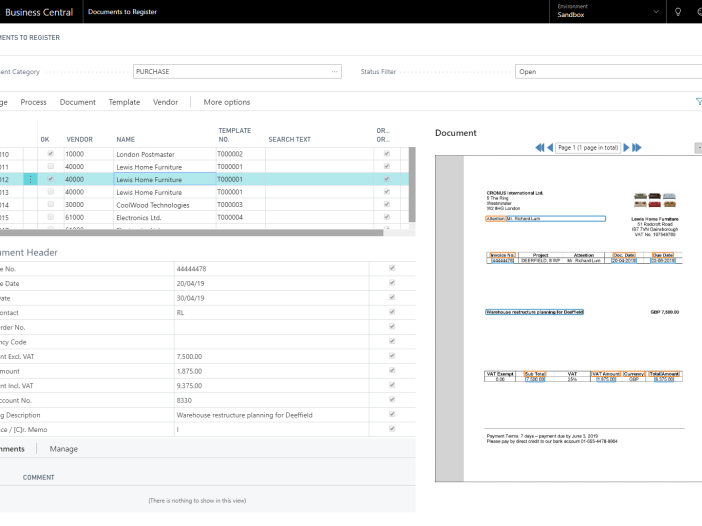
Task: Expand the Environment Sandbox selector
Action: point(608,12)
